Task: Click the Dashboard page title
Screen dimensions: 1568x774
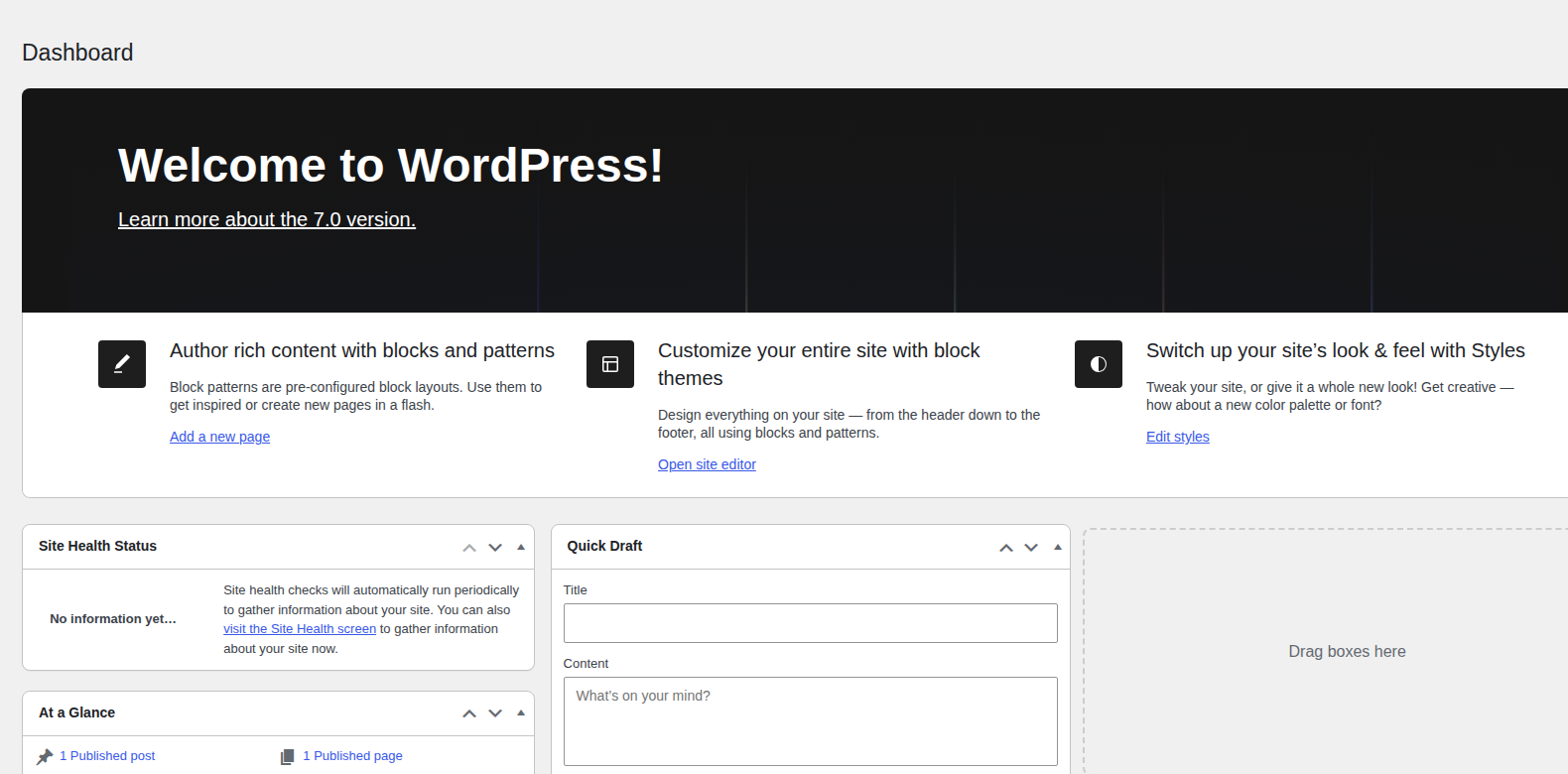Action: pos(77,53)
